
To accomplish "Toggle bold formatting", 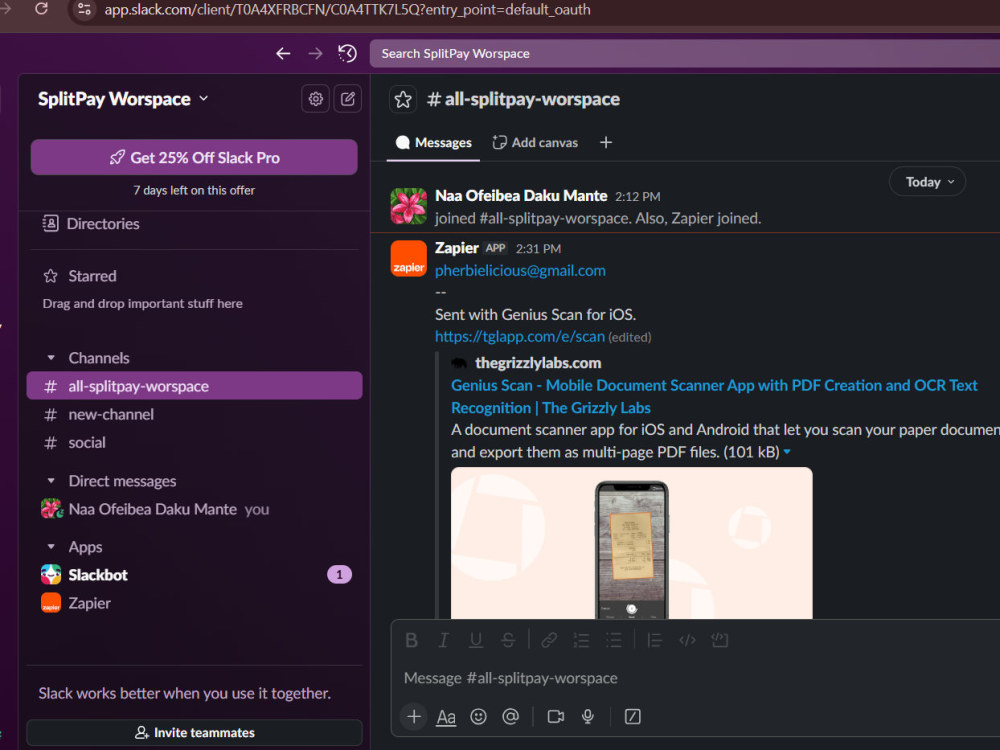I will click(x=411, y=640).
